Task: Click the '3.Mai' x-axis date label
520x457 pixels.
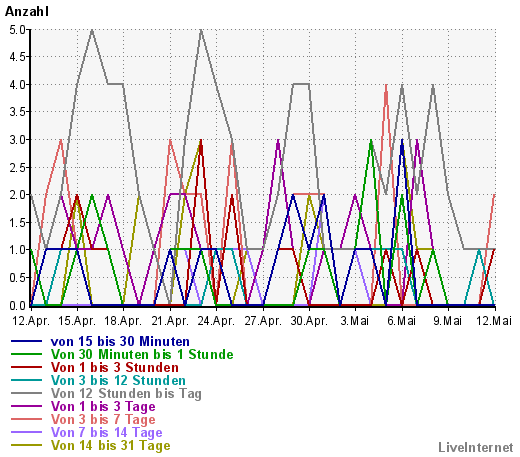Action: coord(355,321)
